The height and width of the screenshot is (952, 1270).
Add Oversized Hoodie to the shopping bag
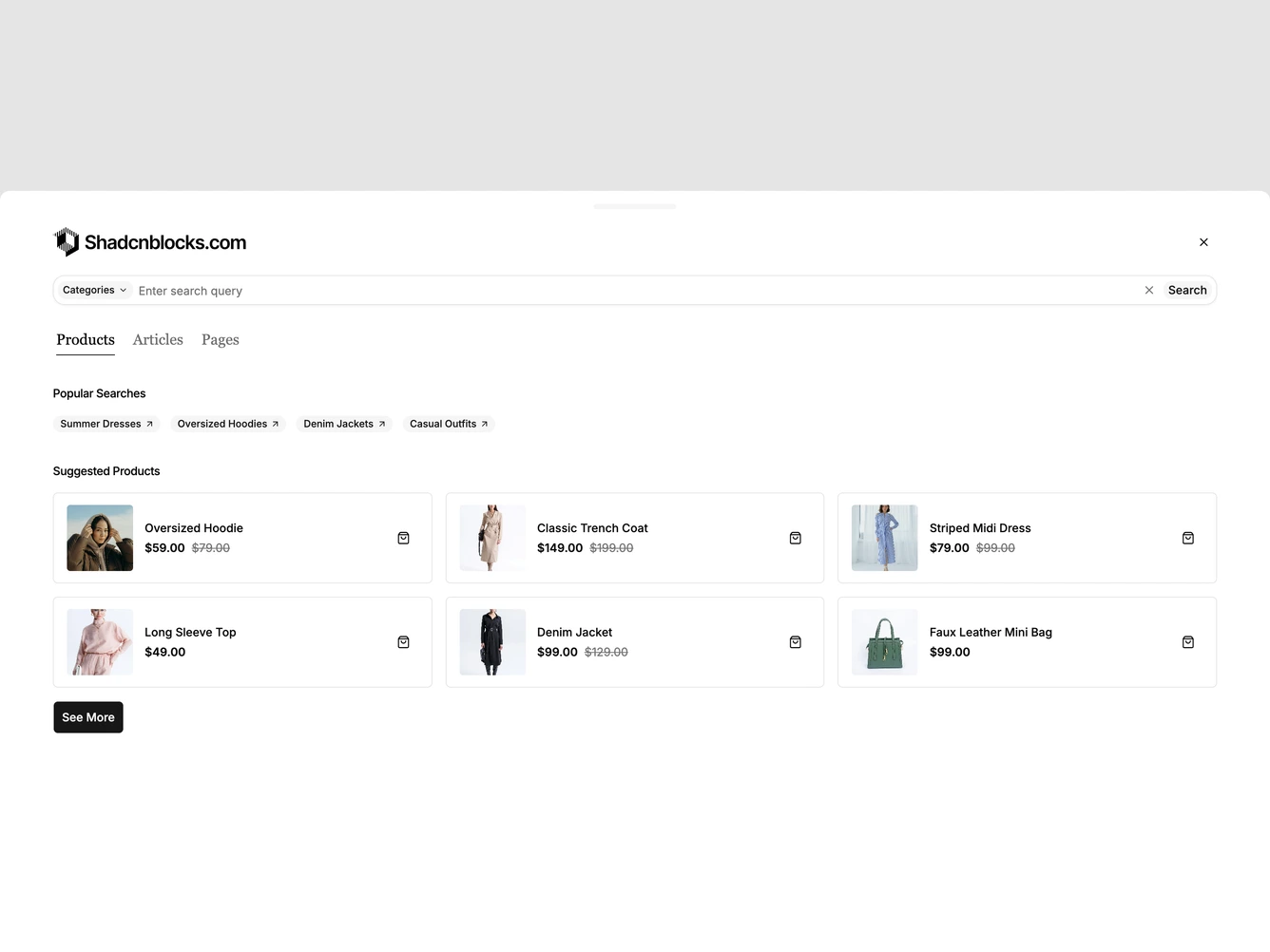403,539
